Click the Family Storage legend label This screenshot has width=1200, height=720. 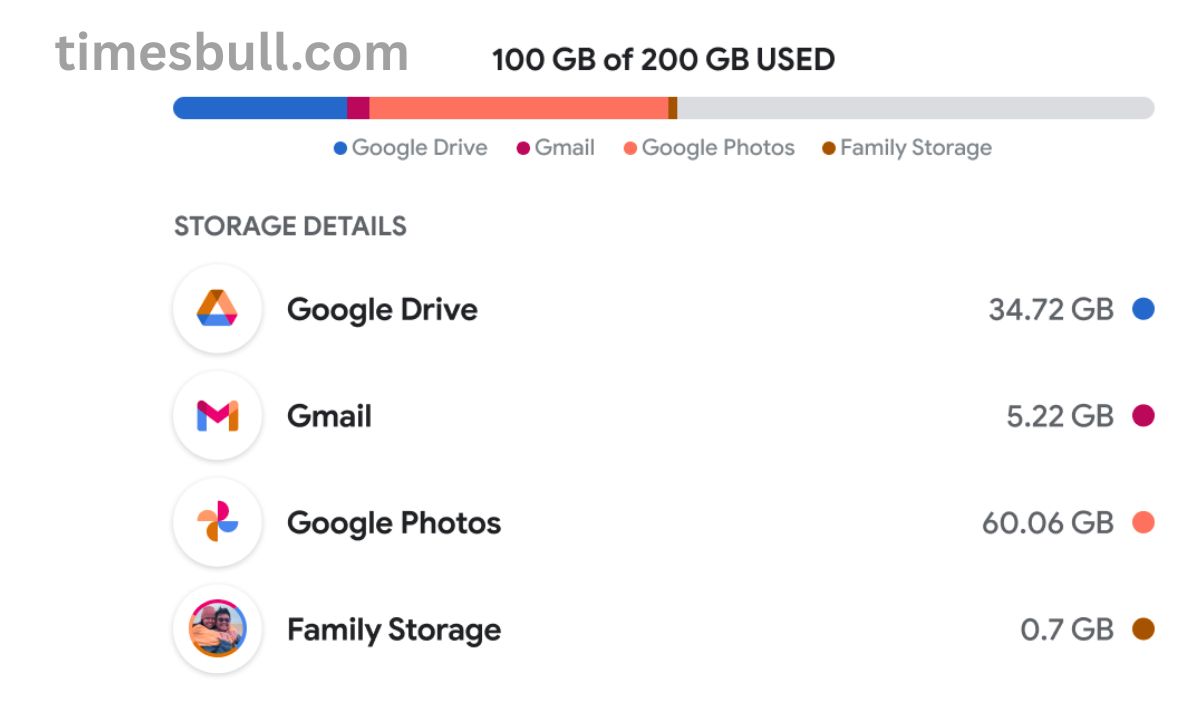(x=915, y=148)
